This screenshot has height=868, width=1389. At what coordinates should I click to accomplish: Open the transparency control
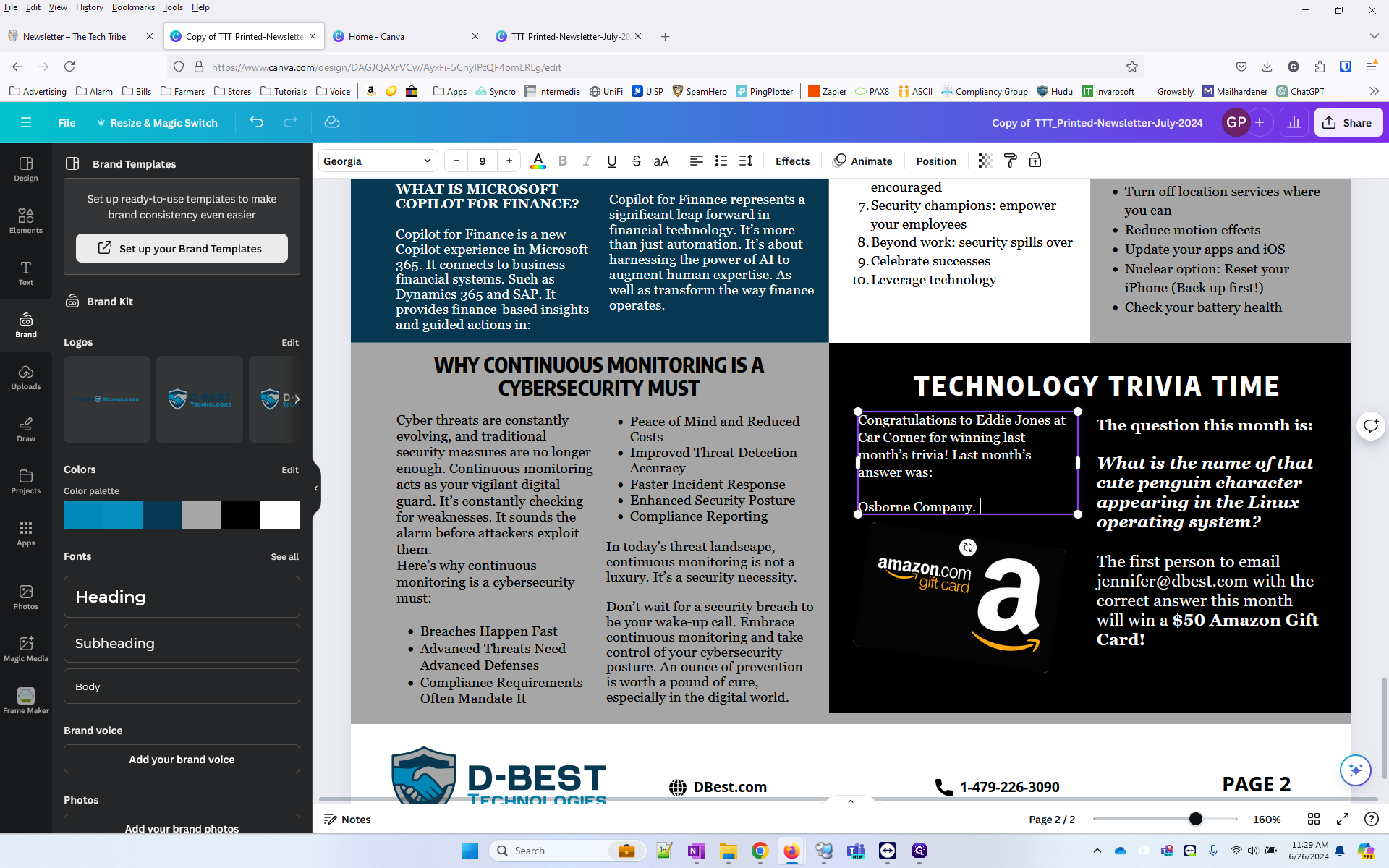click(985, 161)
